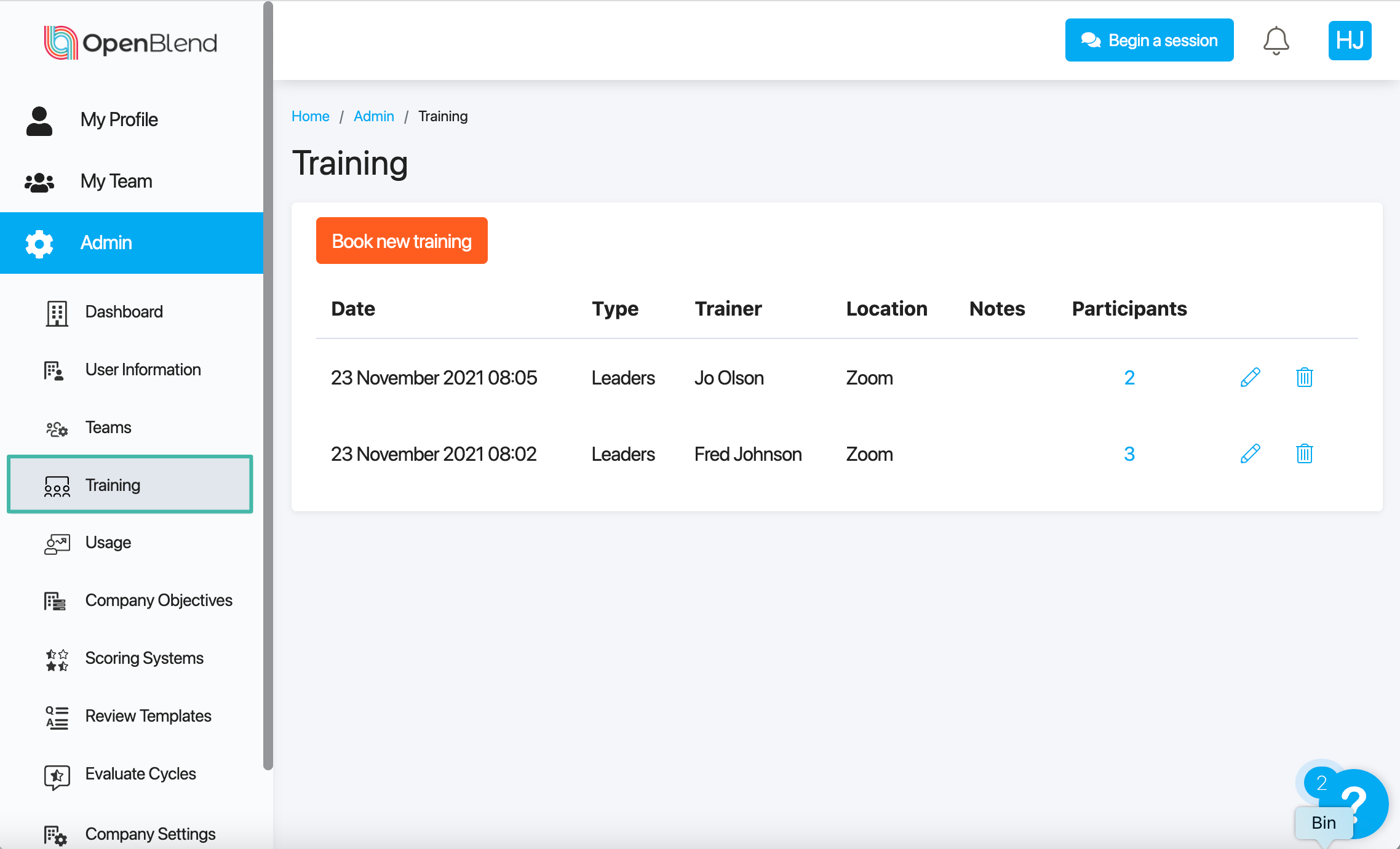Click the Admin gear icon in sidebar

[39, 243]
